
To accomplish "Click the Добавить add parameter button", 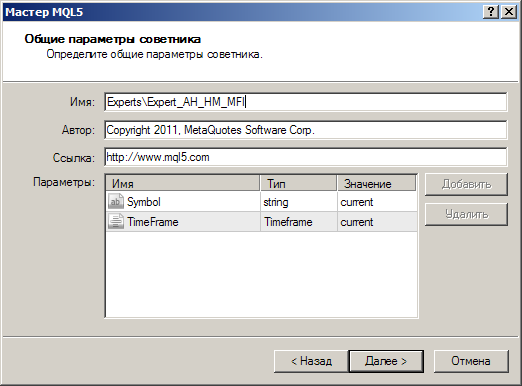I will pyautogui.click(x=466, y=184).
